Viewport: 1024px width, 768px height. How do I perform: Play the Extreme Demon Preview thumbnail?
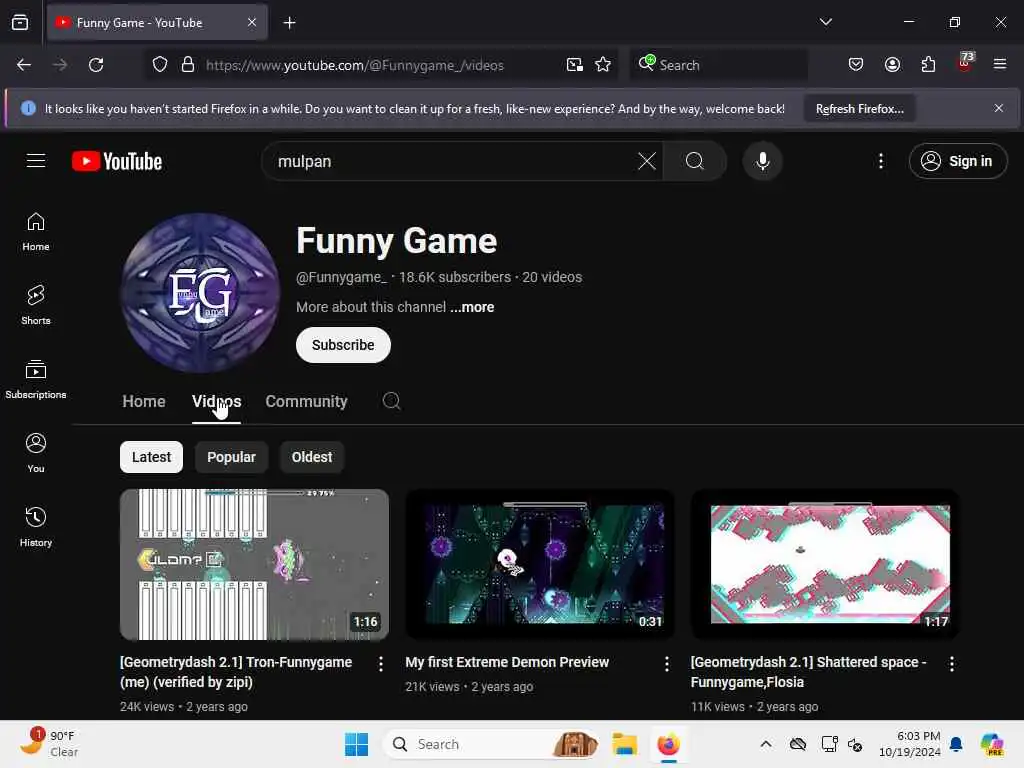540,565
